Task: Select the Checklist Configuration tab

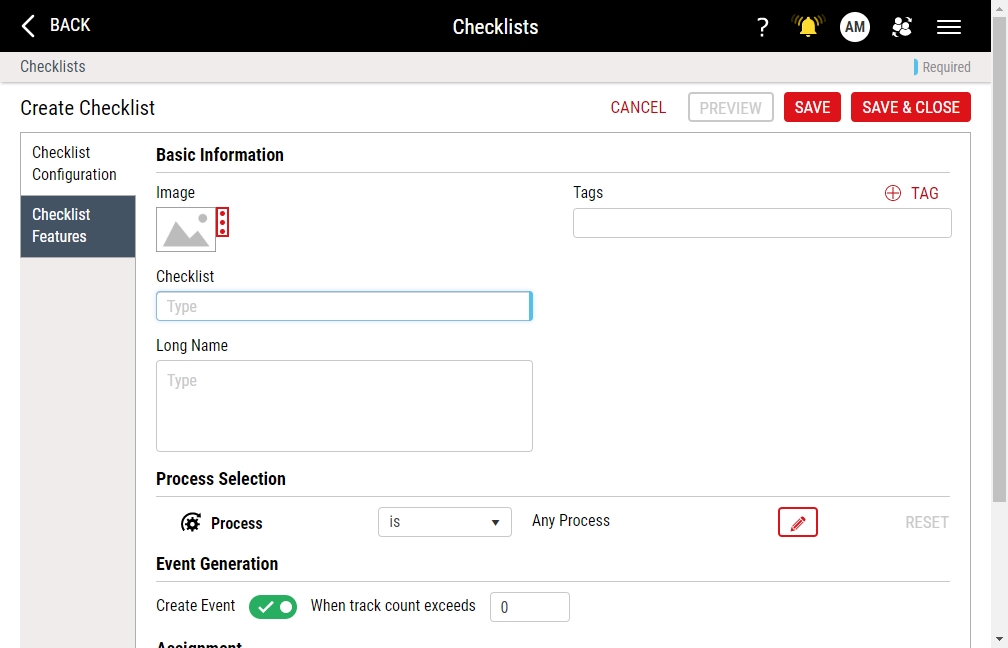Action: point(78,164)
